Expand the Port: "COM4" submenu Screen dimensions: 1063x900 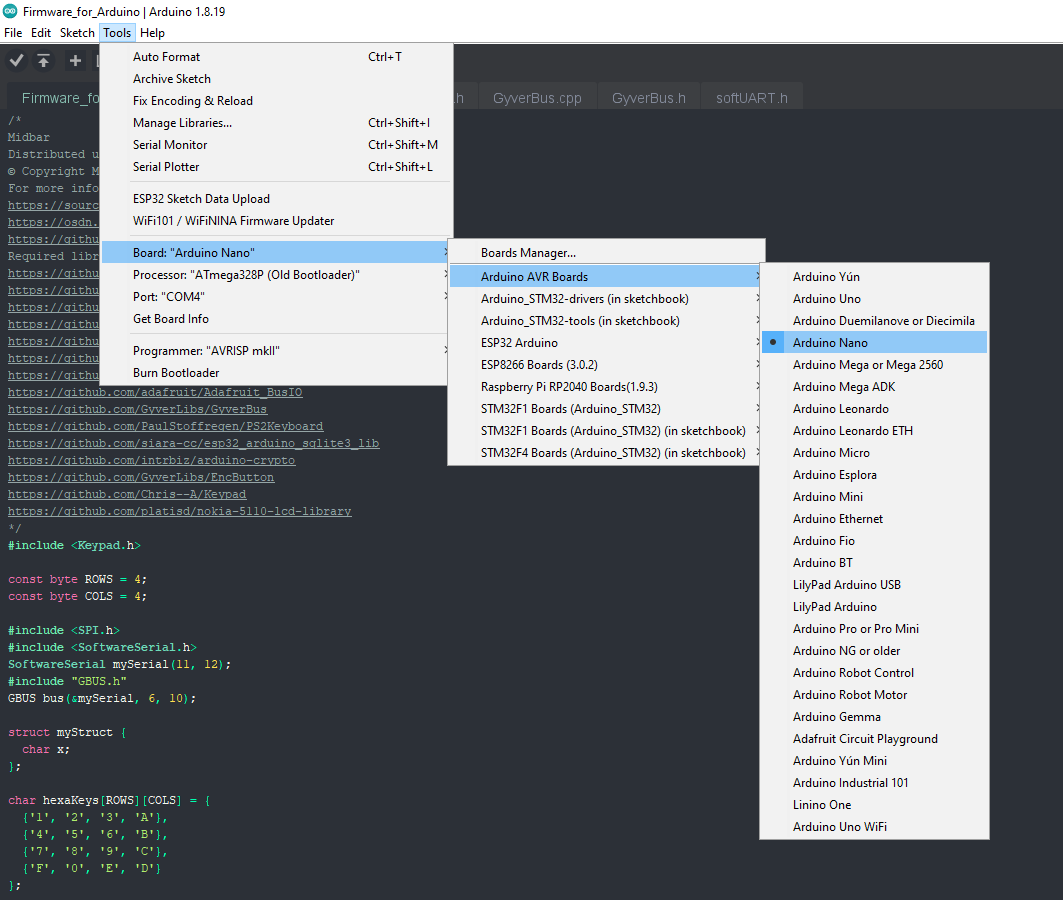tap(277, 297)
